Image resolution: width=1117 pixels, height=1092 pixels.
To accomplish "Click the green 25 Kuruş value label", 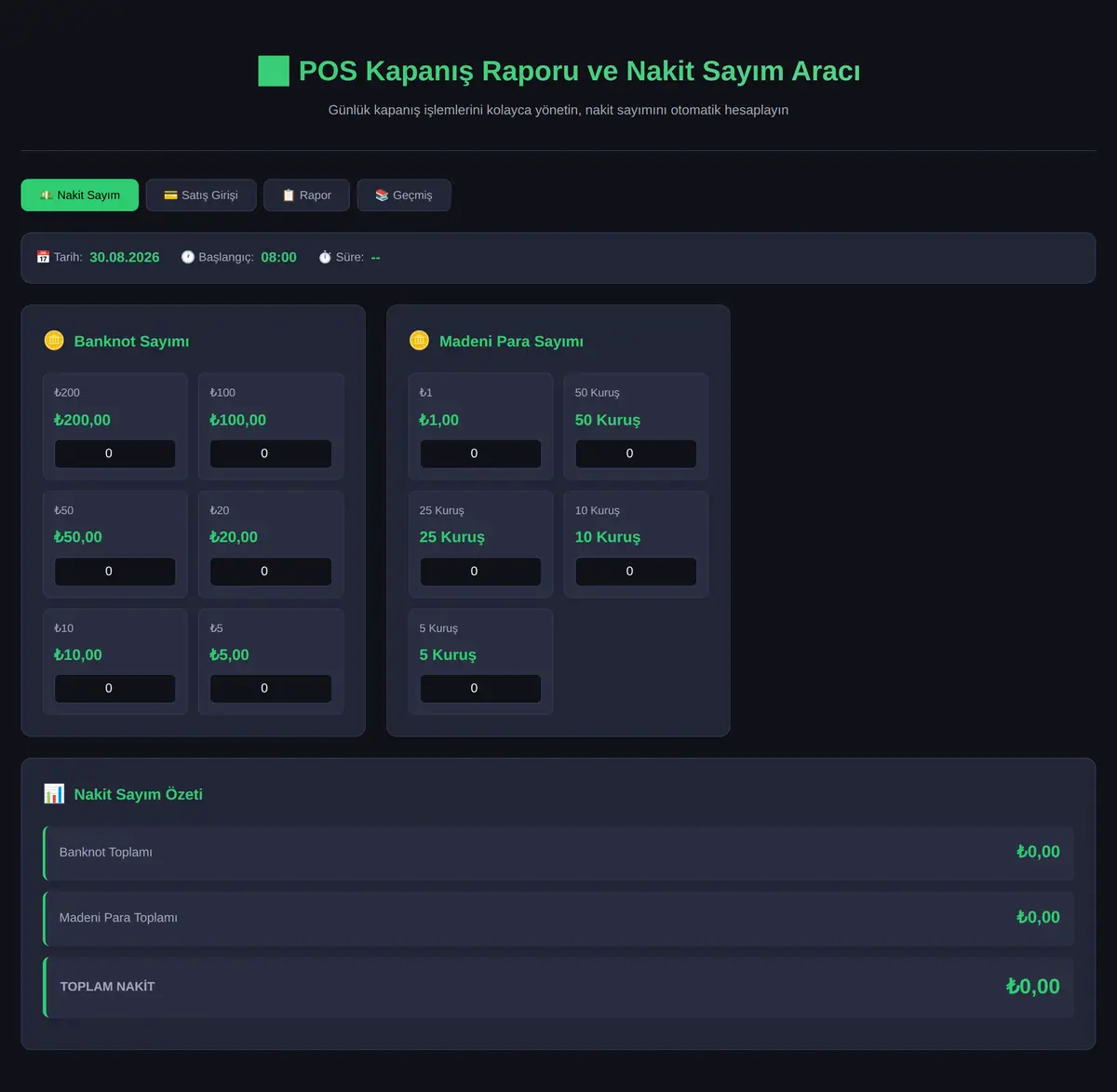I will 451,537.
